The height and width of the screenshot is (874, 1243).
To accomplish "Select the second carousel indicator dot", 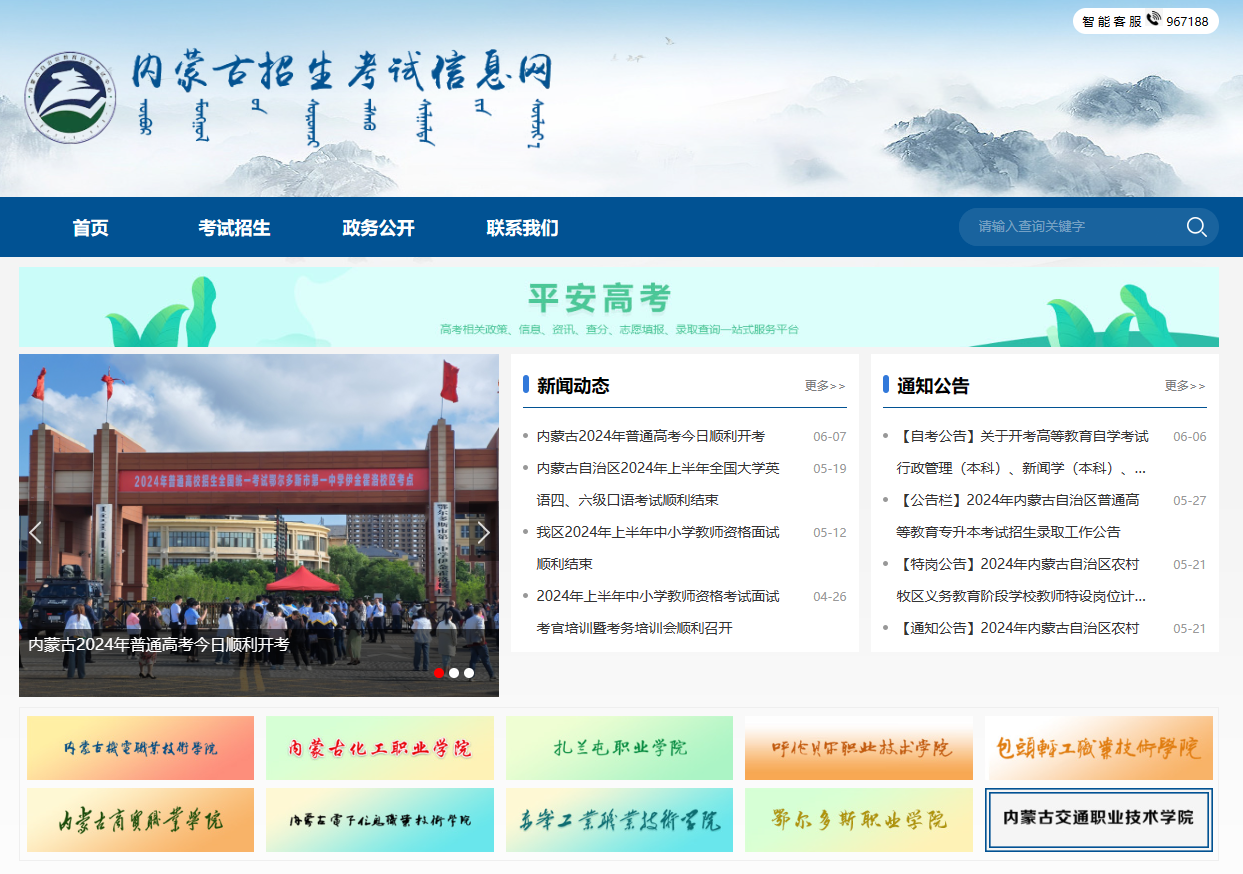I will click(454, 673).
